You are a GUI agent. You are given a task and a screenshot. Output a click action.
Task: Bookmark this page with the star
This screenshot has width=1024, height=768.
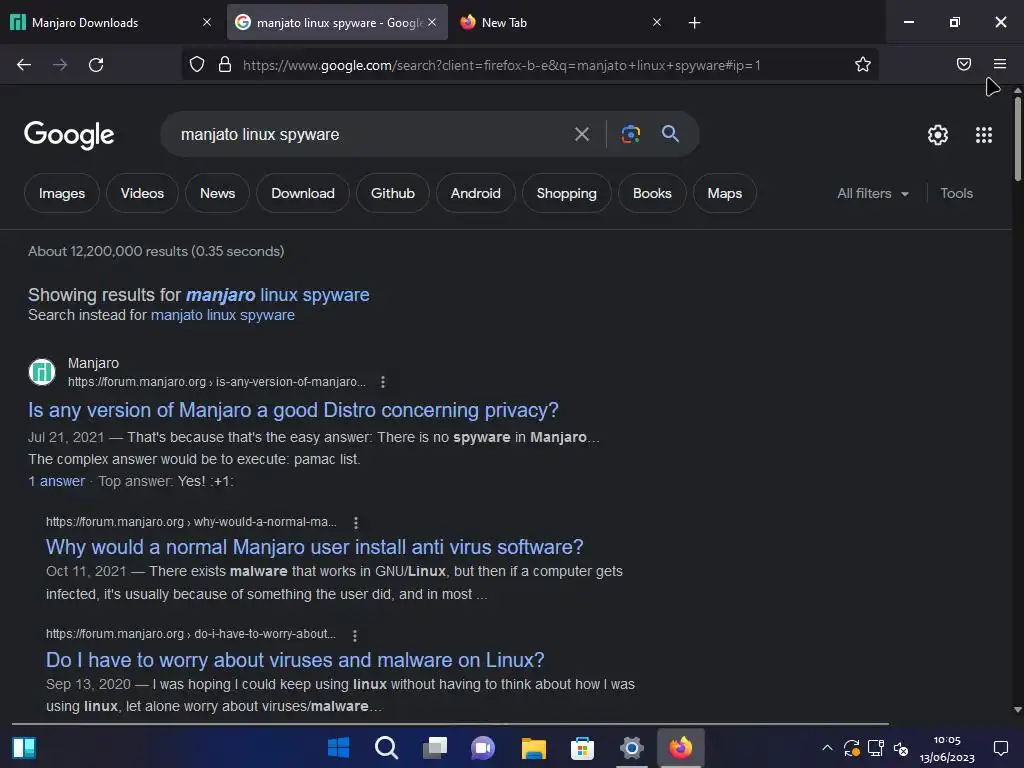(863, 64)
